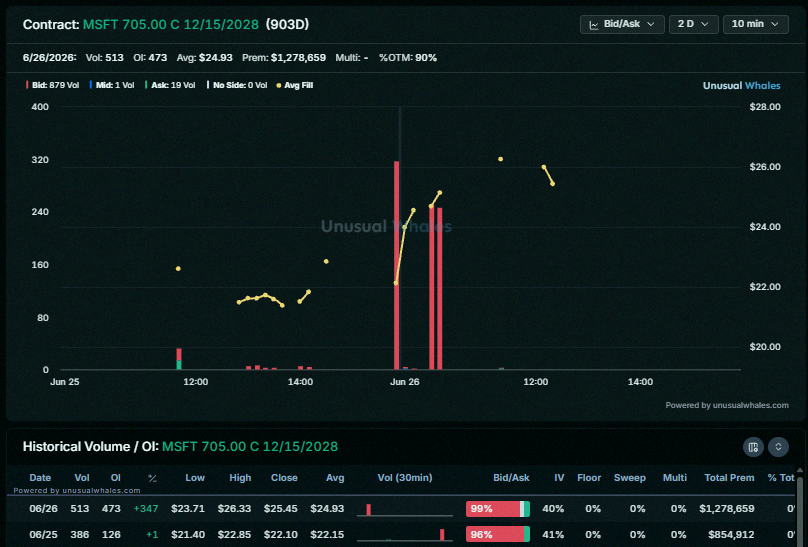Click the $854,912 total premium cell
This screenshot has width=808, height=547.
731,535
